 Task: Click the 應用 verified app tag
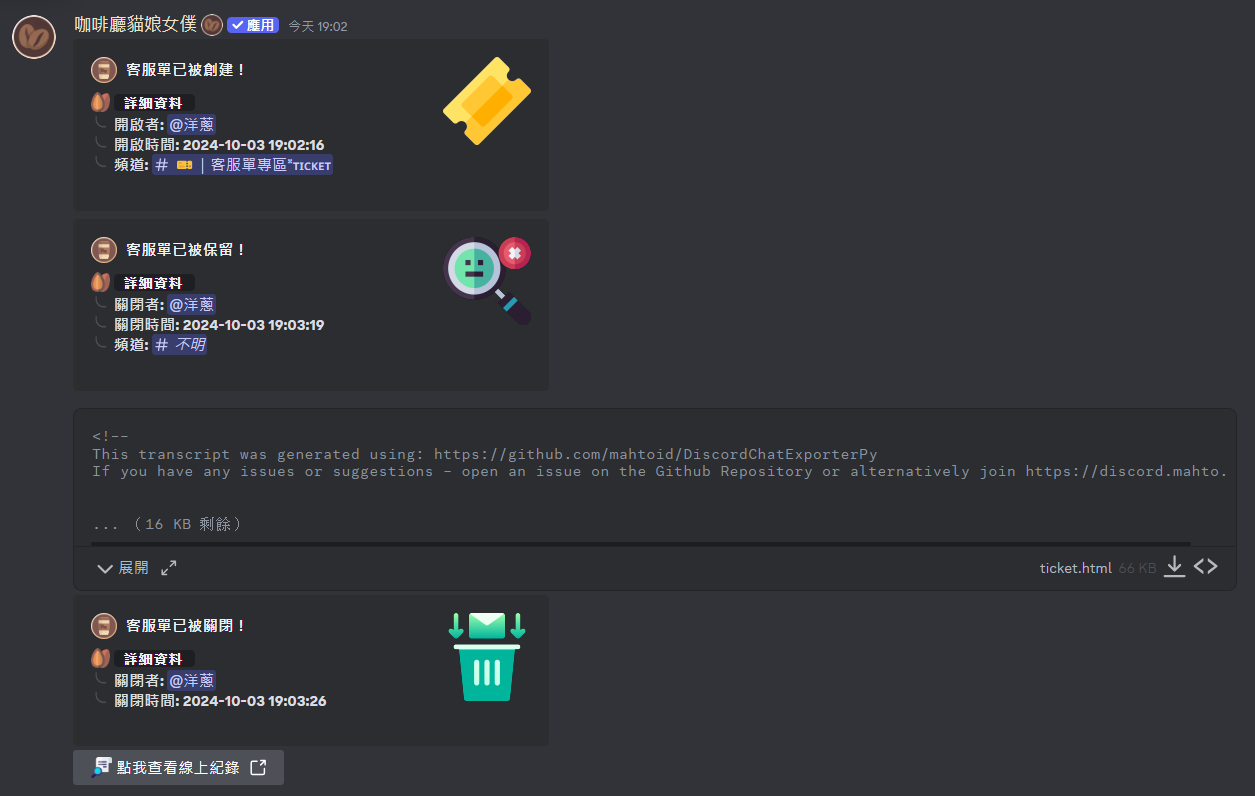point(253,25)
